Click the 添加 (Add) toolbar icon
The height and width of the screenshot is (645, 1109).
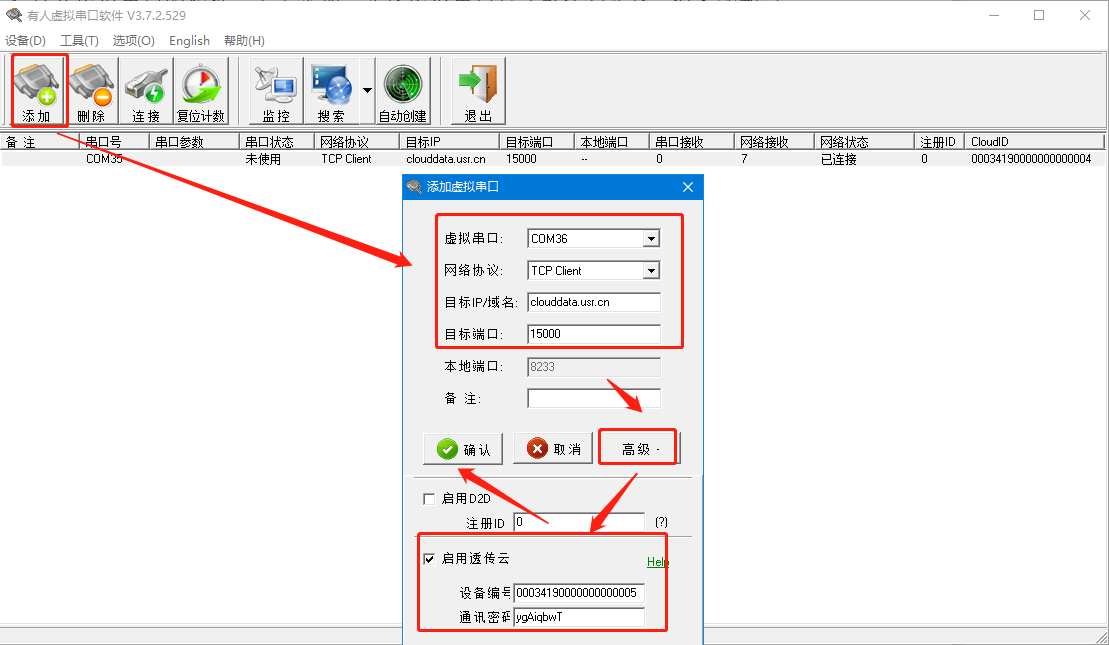pyautogui.click(x=38, y=90)
